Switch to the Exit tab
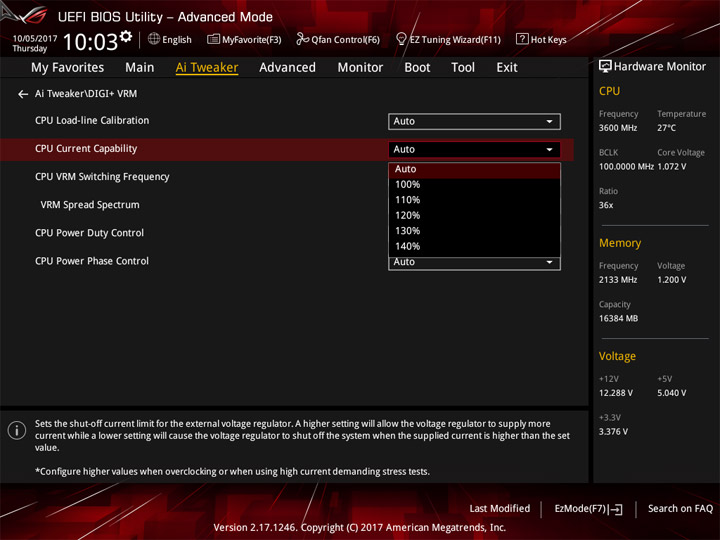 (x=507, y=68)
